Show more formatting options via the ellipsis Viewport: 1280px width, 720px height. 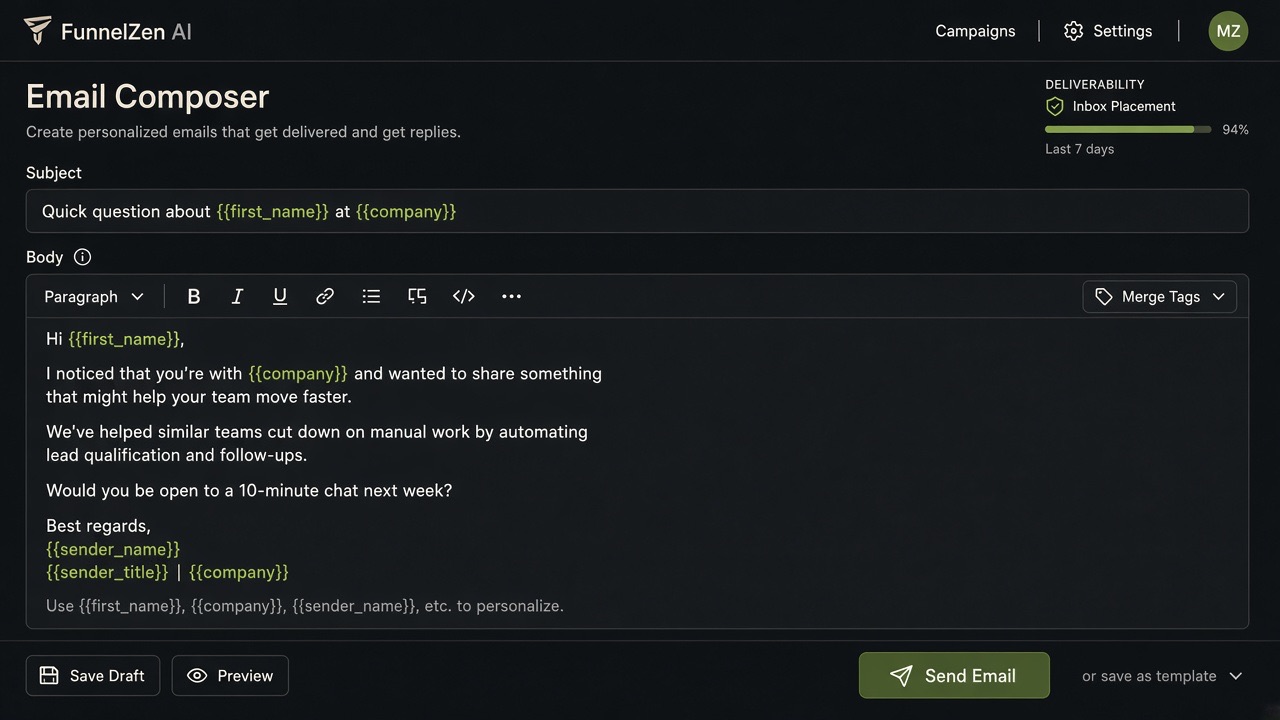[x=511, y=296]
